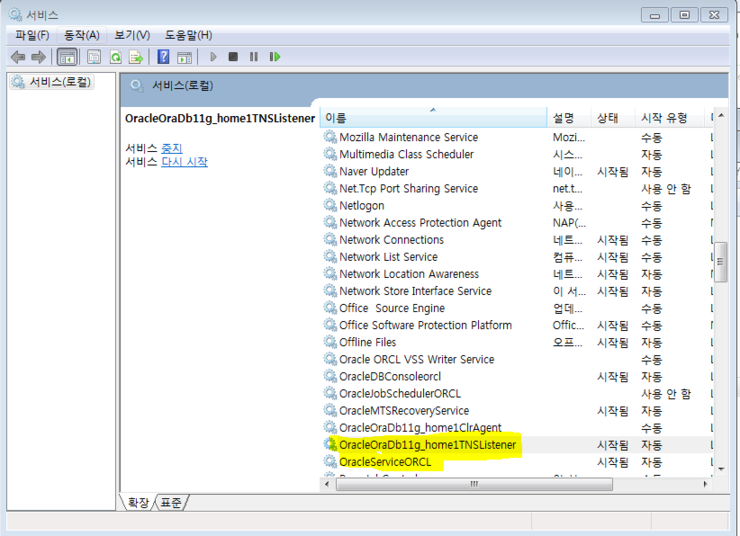
Task: Switch to the 확장 tab
Action: tap(138, 502)
